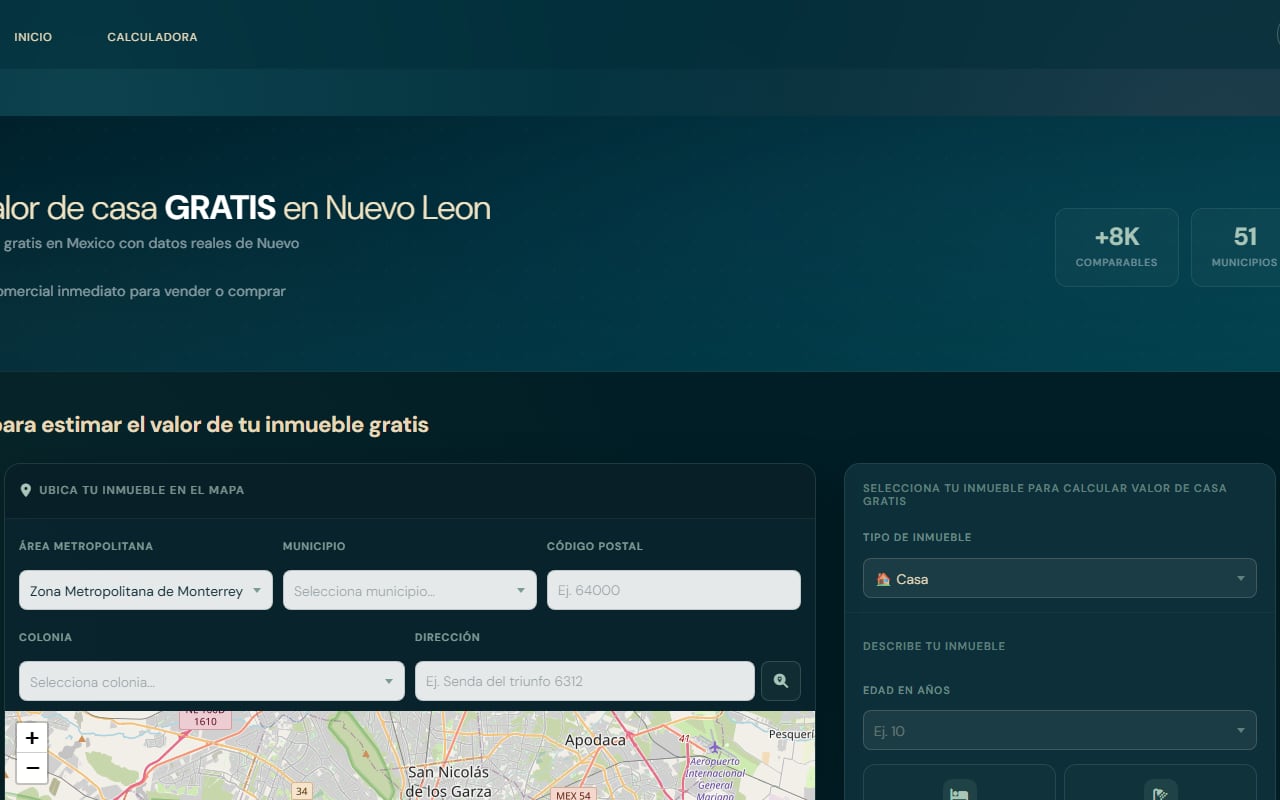Click the route 34 shield on the map
Image resolution: width=1280 pixels, height=800 pixels.
[x=302, y=791]
